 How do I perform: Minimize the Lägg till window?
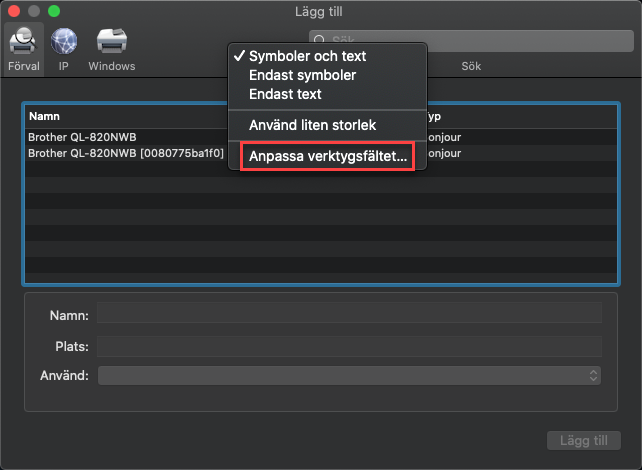point(34,11)
